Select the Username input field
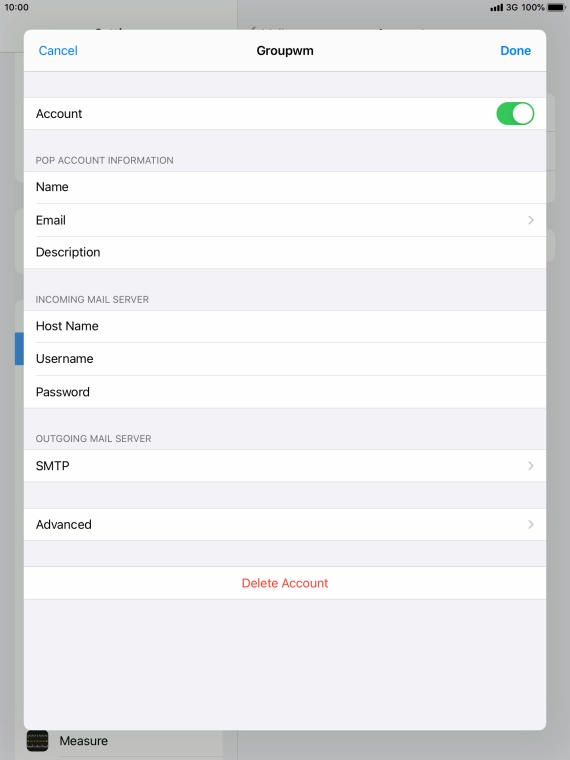 285,359
